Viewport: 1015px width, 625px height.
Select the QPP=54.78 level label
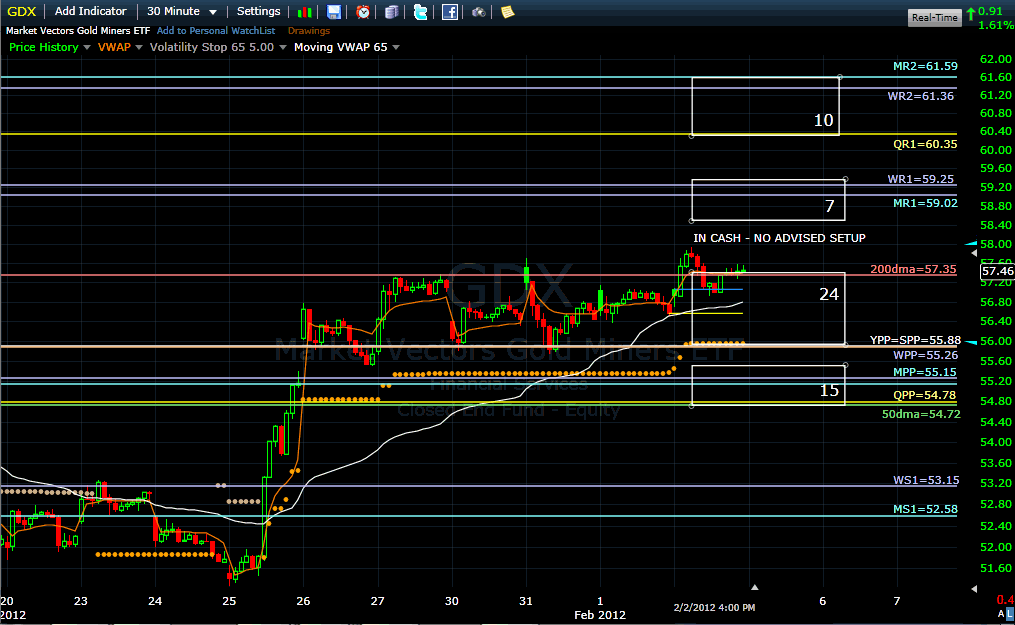[x=924, y=395]
